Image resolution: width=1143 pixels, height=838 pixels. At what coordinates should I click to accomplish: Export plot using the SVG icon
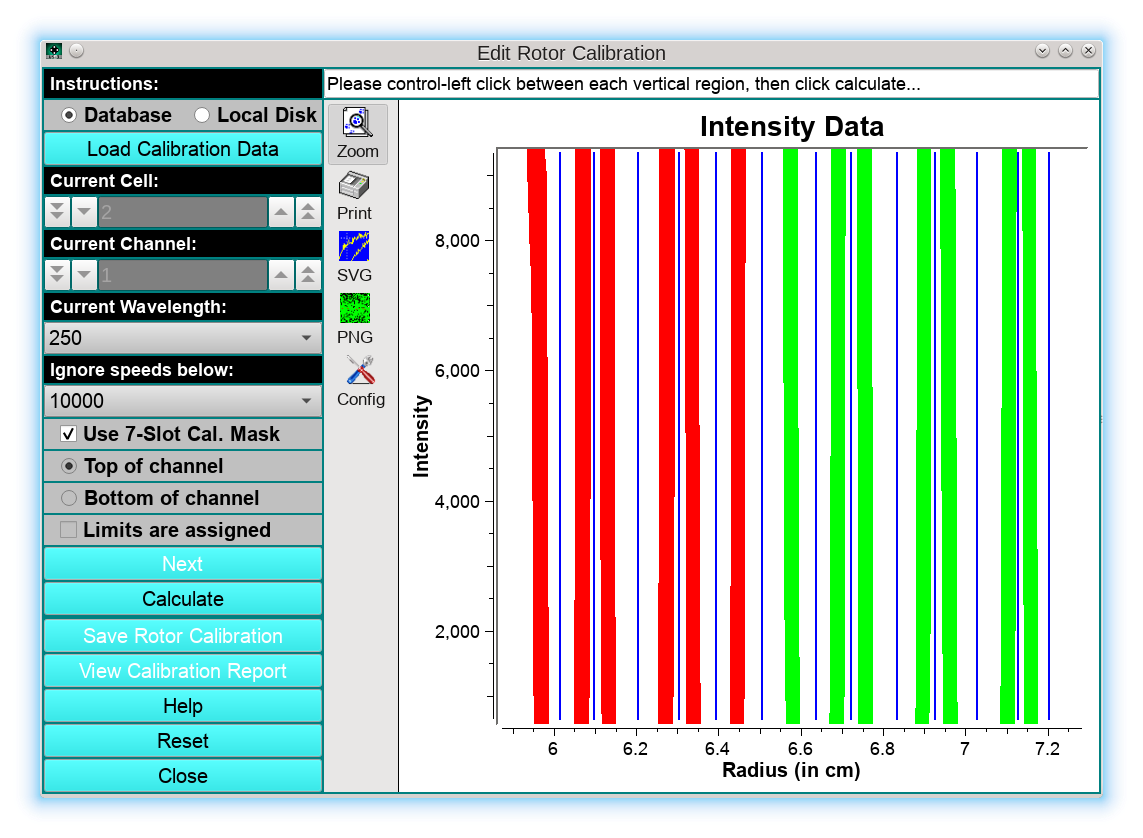click(354, 257)
